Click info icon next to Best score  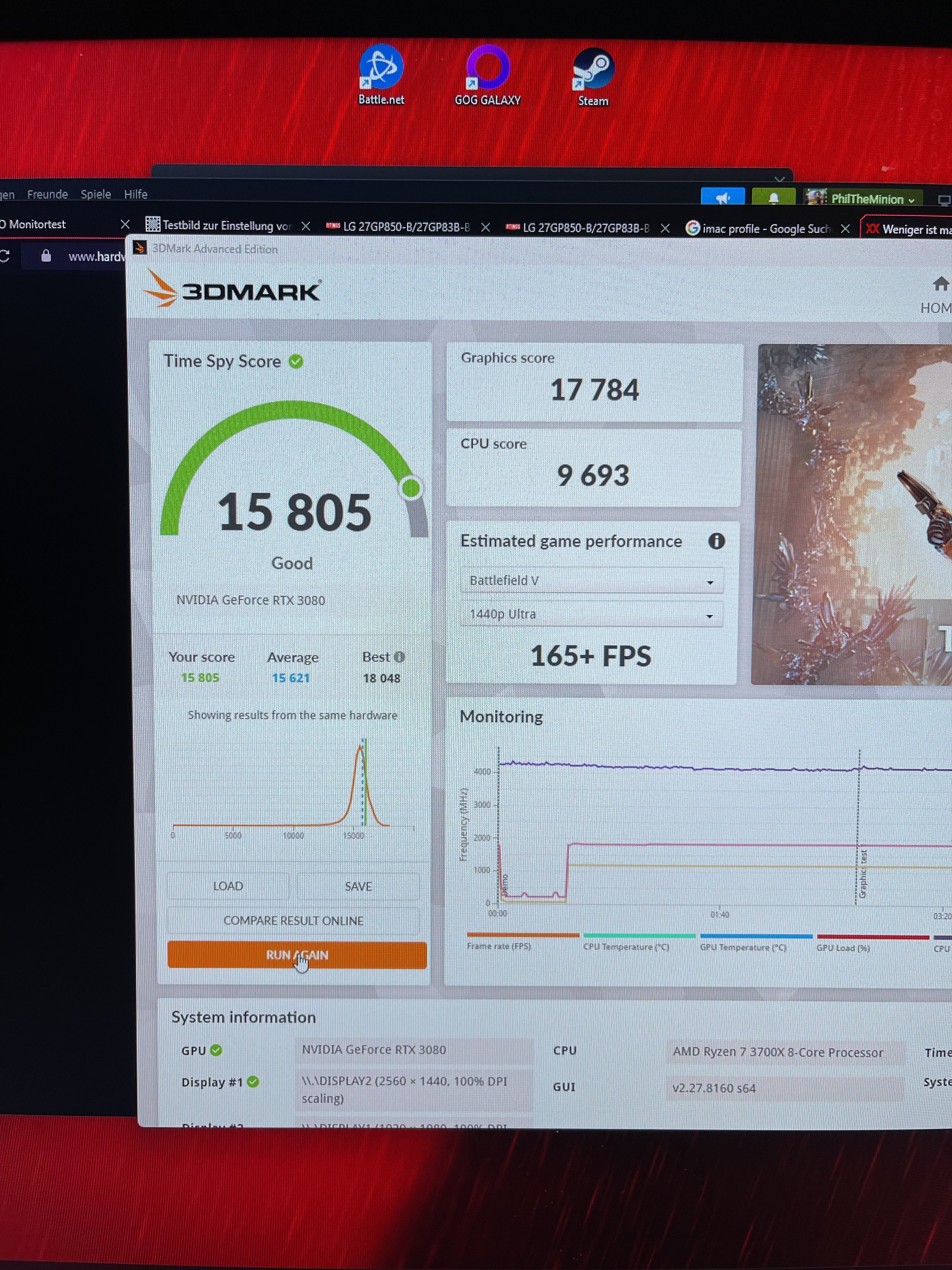(x=399, y=657)
